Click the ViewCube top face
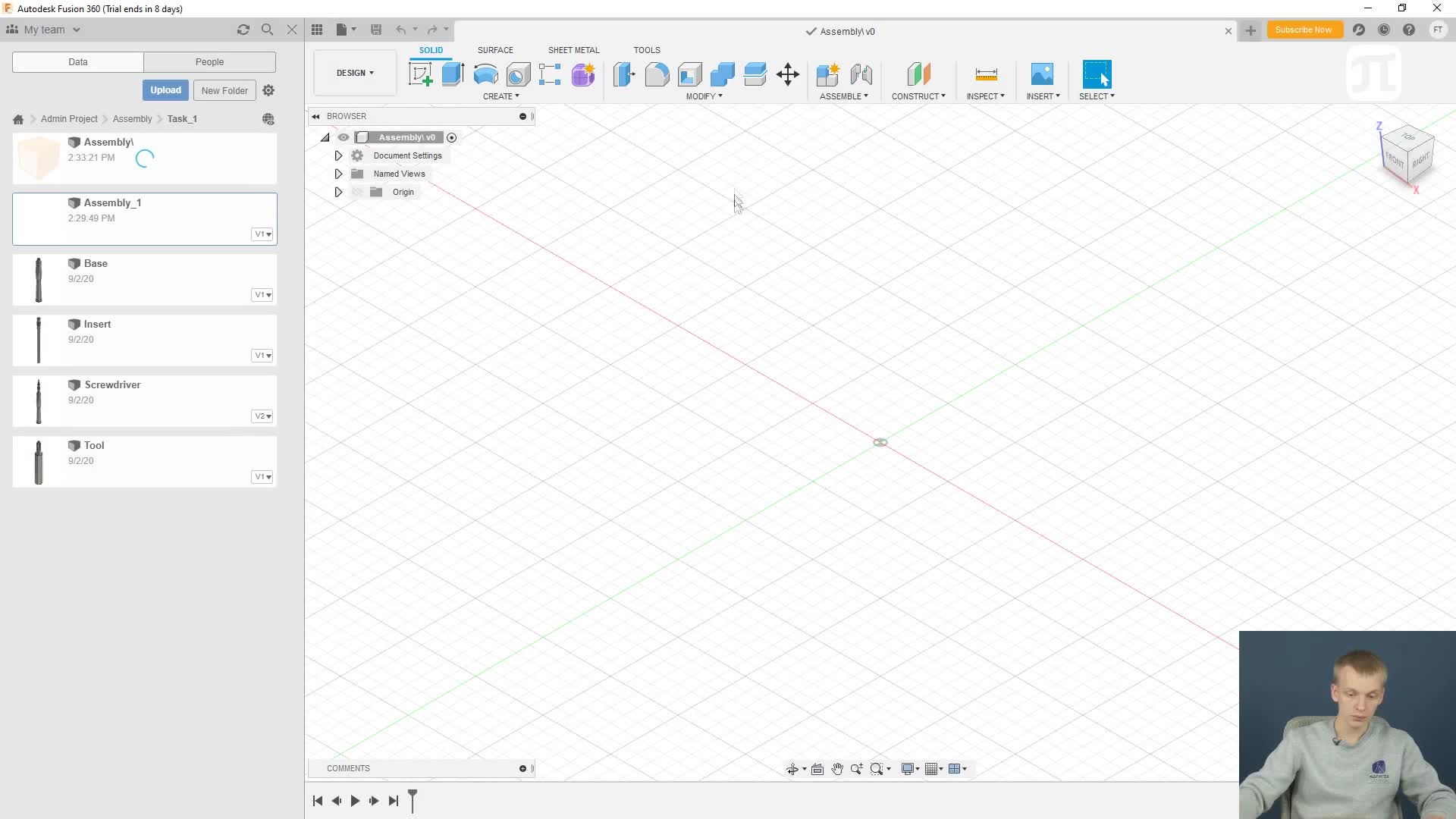The width and height of the screenshot is (1456, 819). [x=1408, y=136]
